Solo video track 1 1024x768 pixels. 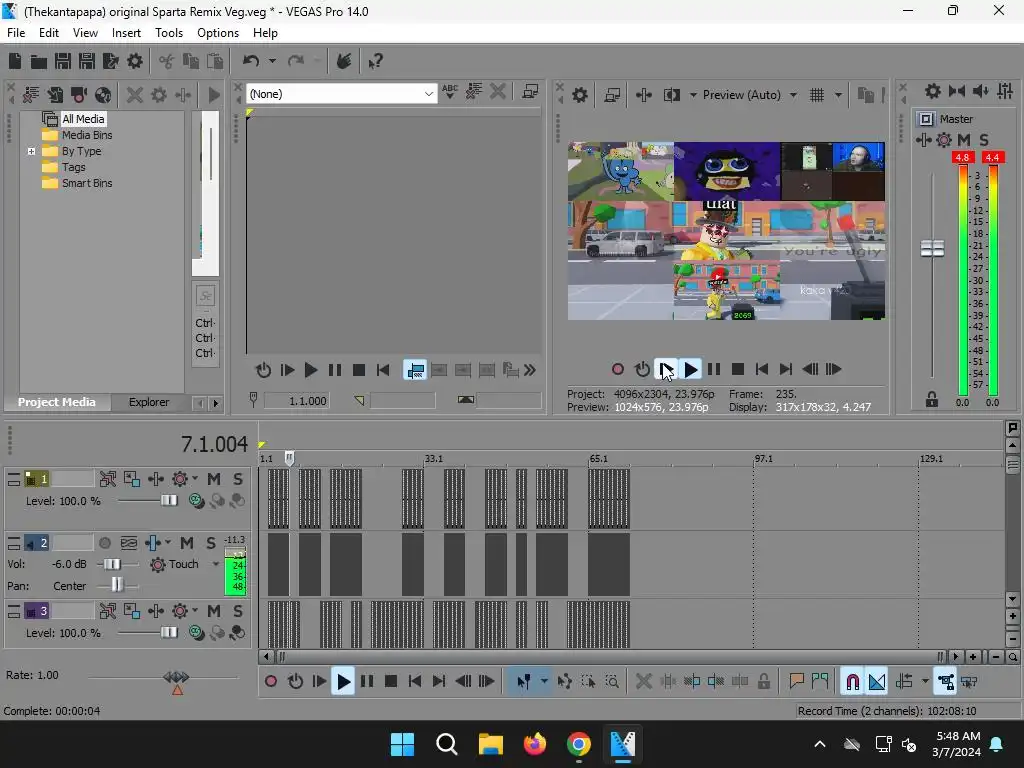[x=238, y=479]
